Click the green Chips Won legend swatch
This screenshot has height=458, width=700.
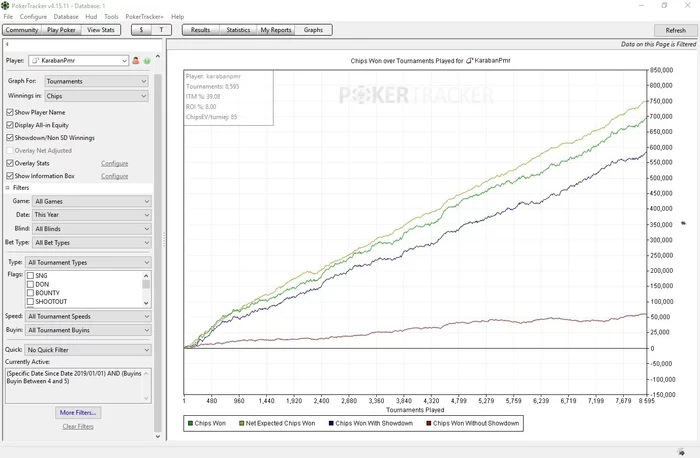click(x=190, y=423)
